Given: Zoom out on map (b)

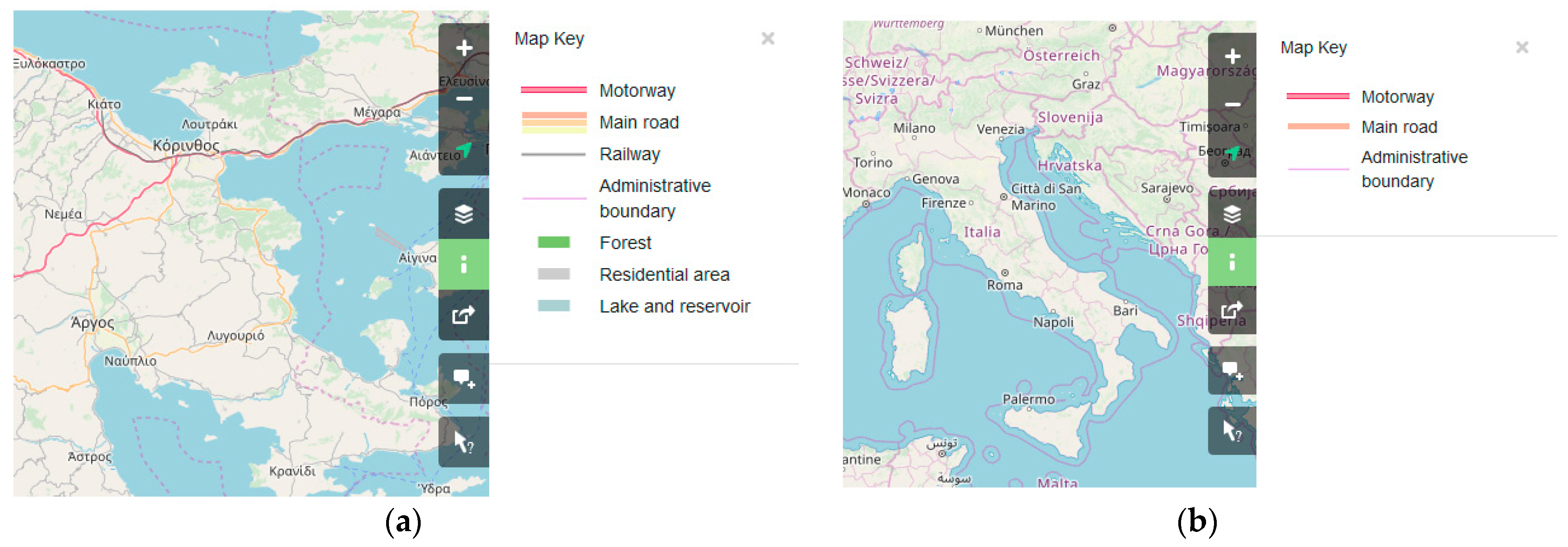Looking at the screenshot, I should [x=1232, y=105].
